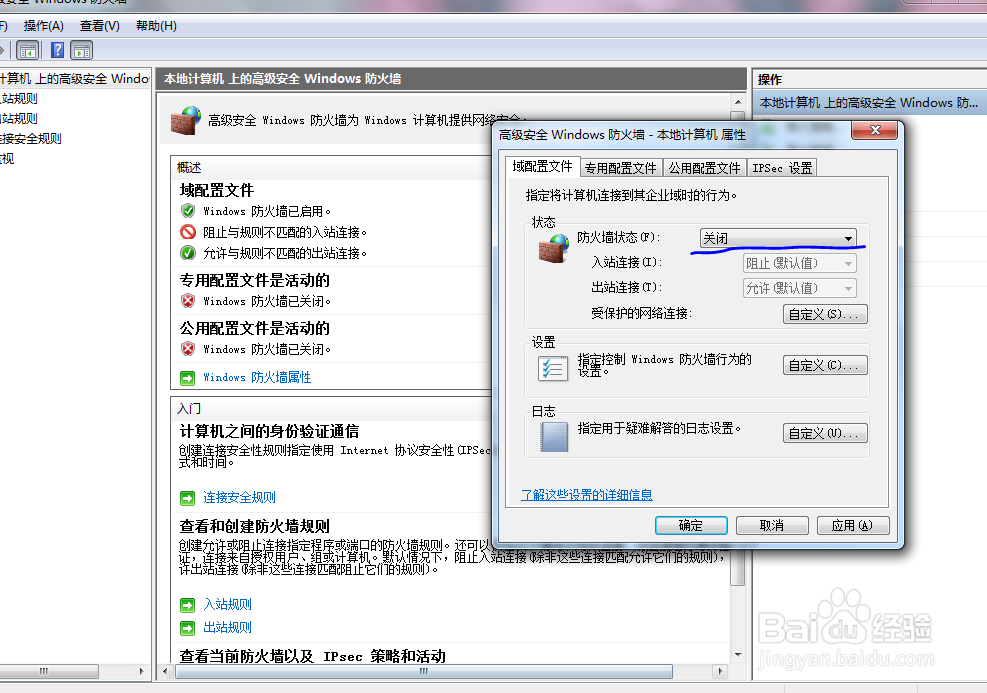
Task: Open the 入站连接 dropdown 阻止(默认值)
Action: 799,263
